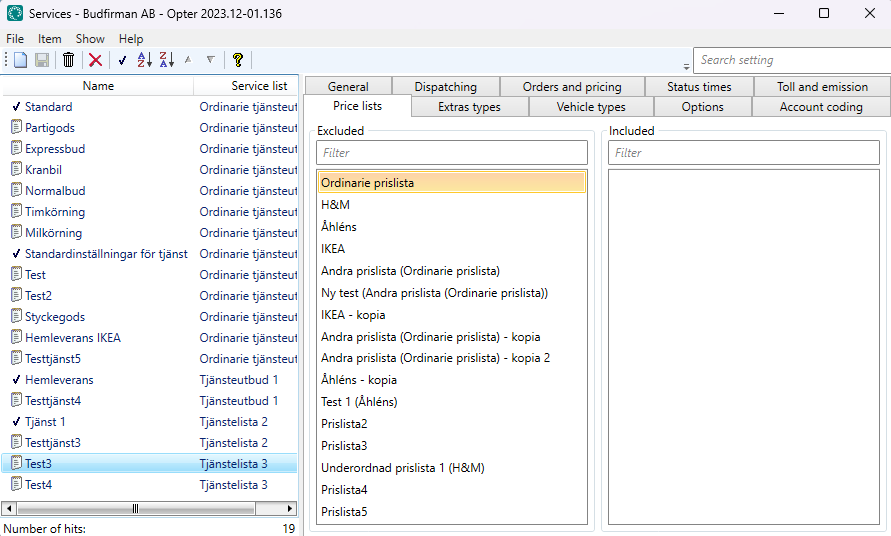The width and height of the screenshot is (891, 536).
Task: Click the red X toolbar icon
Action: (x=95, y=60)
